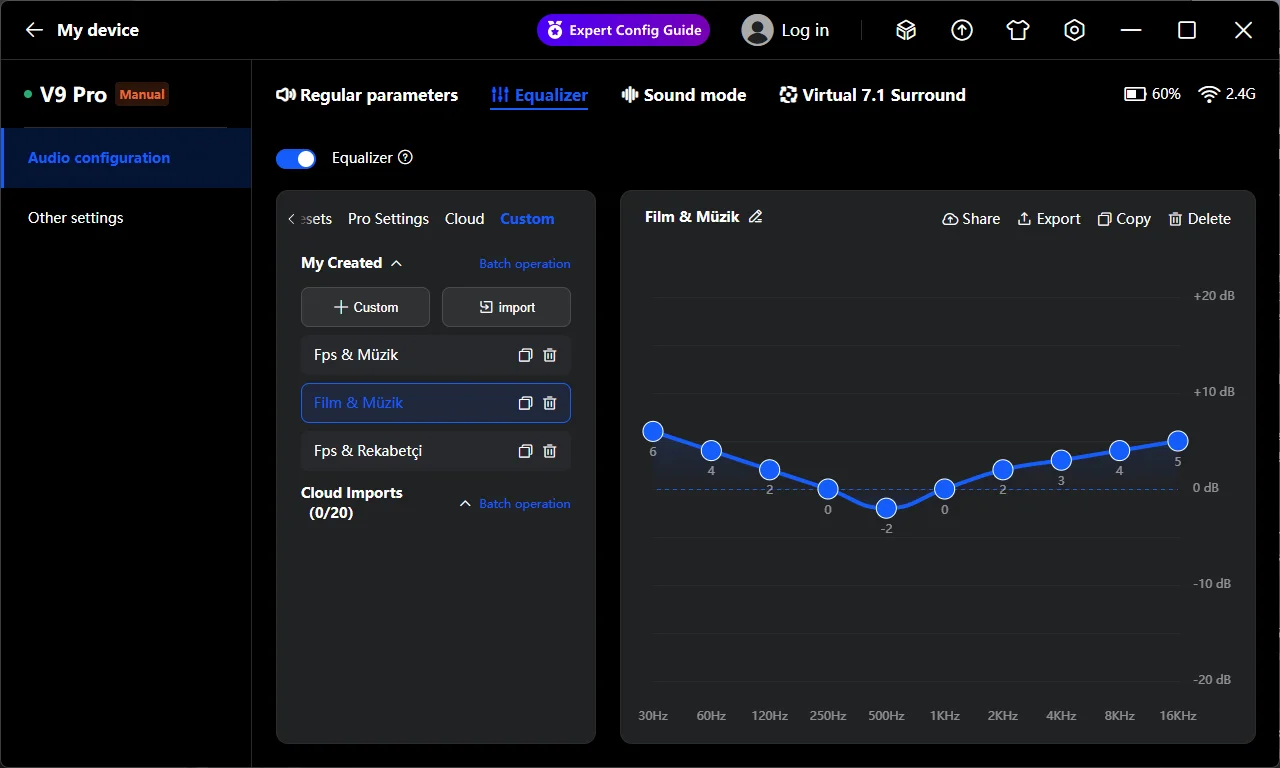The width and height of the screenshot is (1280, 768).
Task: Click the import preset button
Action: click(x=506, y=307)
